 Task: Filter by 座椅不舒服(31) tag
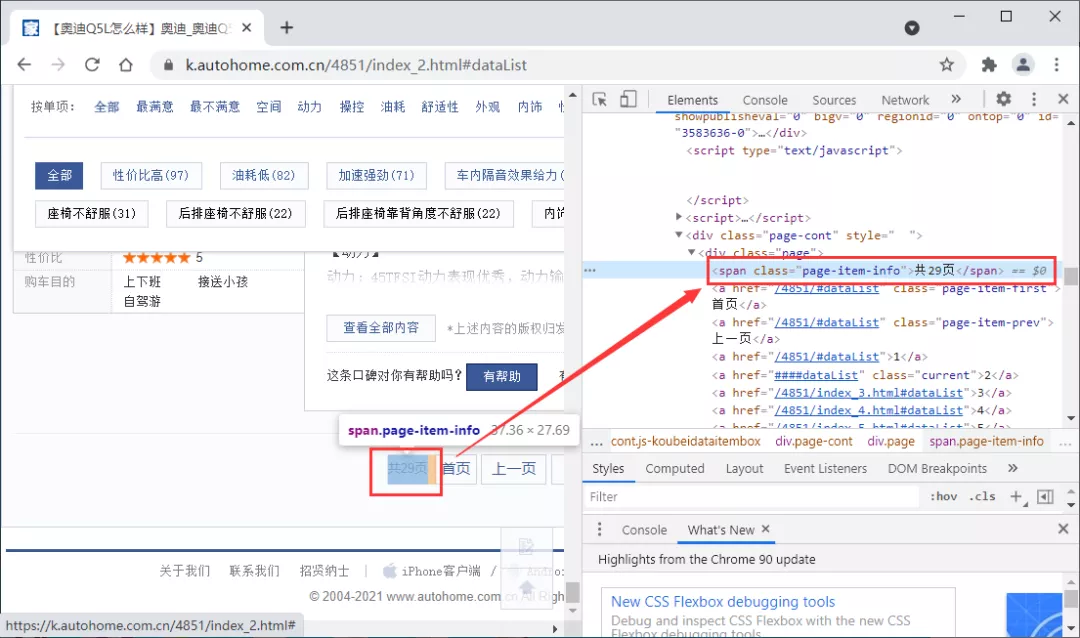pyautogui.click(x=91, y=214)
